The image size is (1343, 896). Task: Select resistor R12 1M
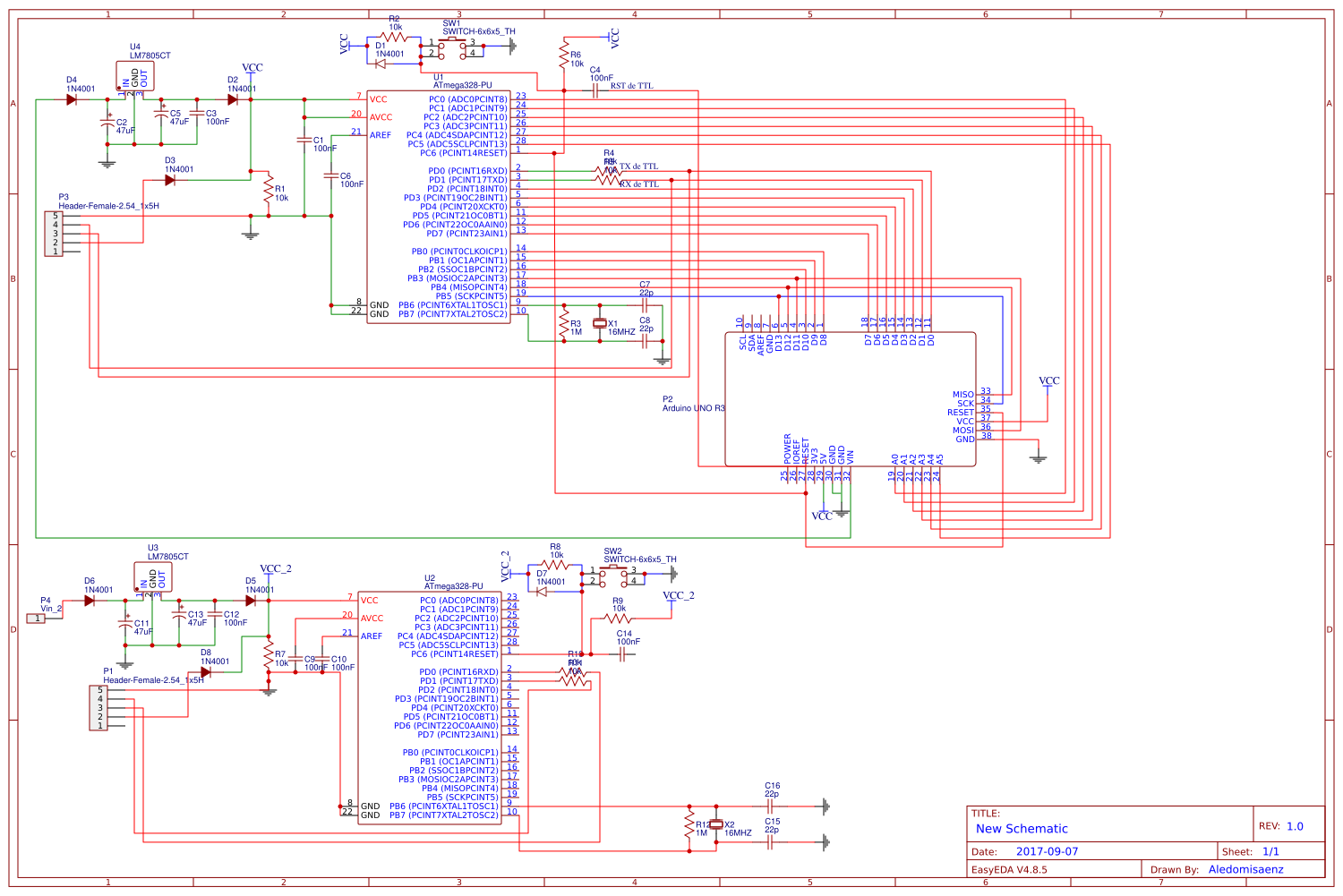click(x=689, y=824)
